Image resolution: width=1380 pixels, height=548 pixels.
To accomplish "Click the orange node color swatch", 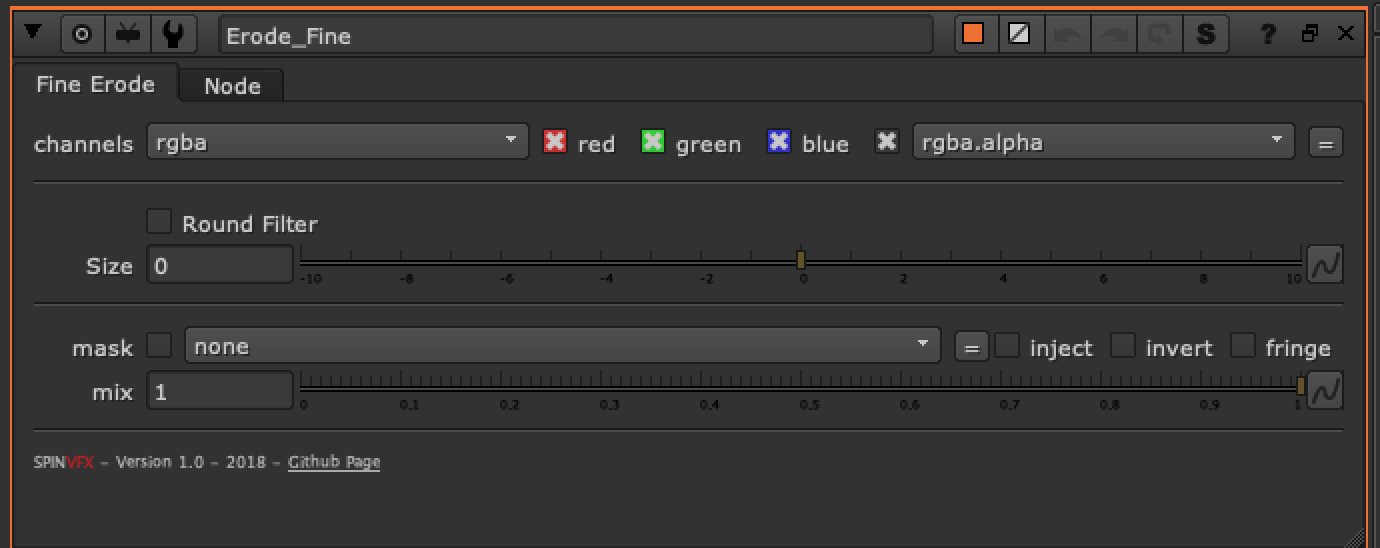I will (973, 35).
